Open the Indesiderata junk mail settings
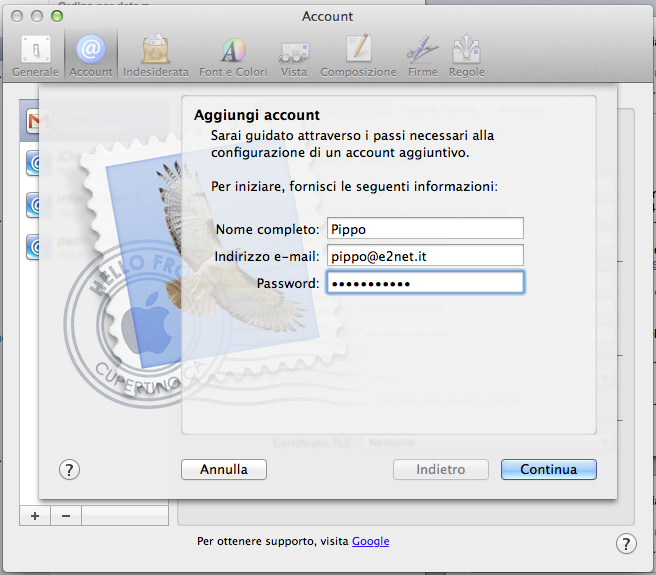Image resolution: width=656 pixels, height=575 pixels. pyautogui.click(x=155, y=56)
